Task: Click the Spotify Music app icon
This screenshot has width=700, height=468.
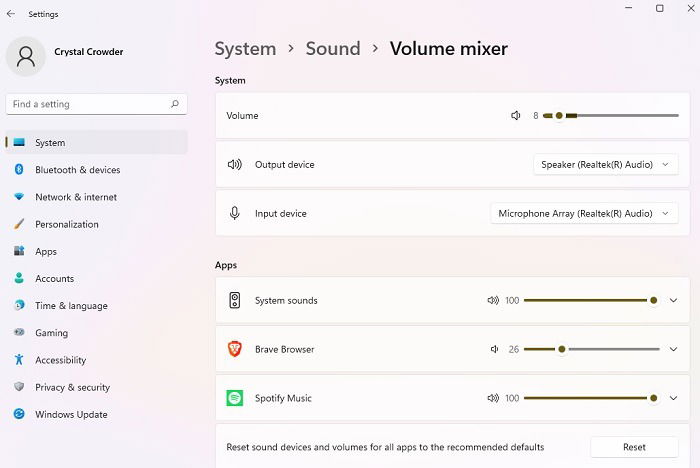Action: point(235,398)
